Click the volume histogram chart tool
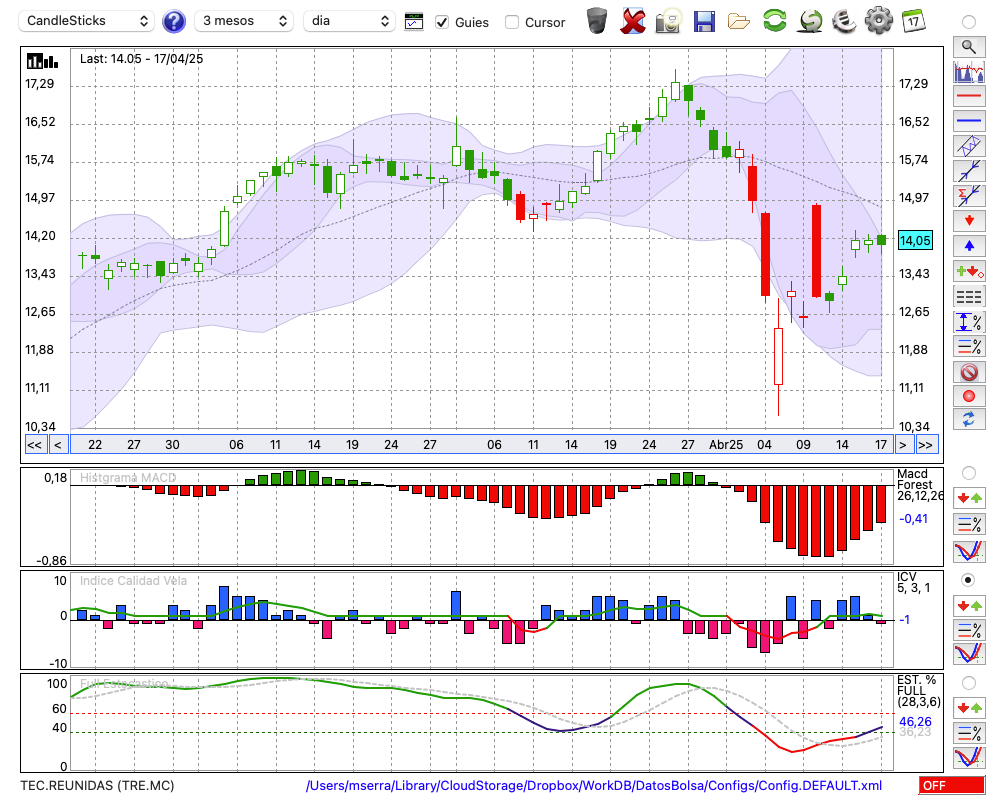This screenshot has height=800, width=1000. pyautogui.click(x=969, y=71)
